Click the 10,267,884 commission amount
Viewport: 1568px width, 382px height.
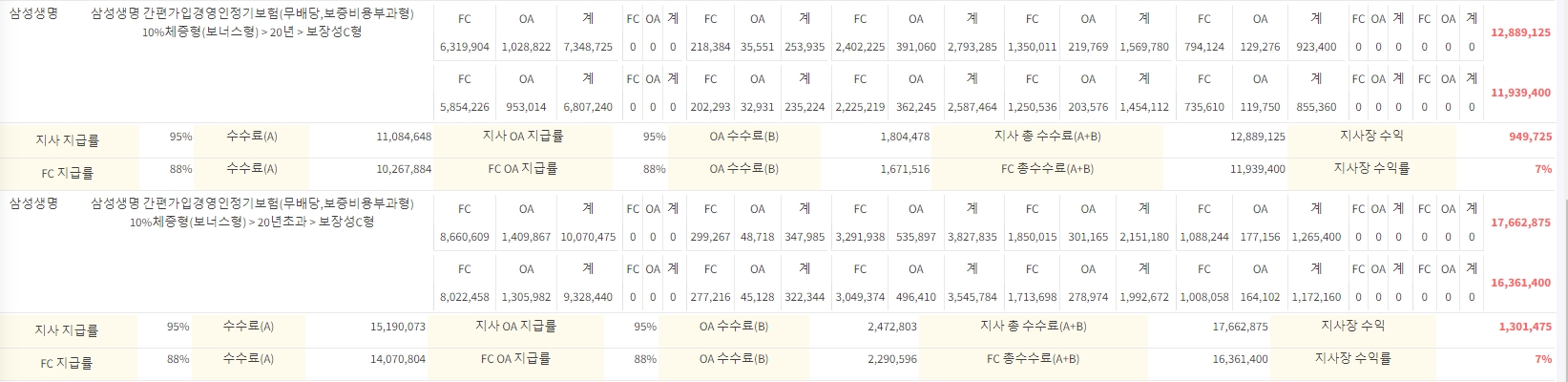(x=404, y=169)
